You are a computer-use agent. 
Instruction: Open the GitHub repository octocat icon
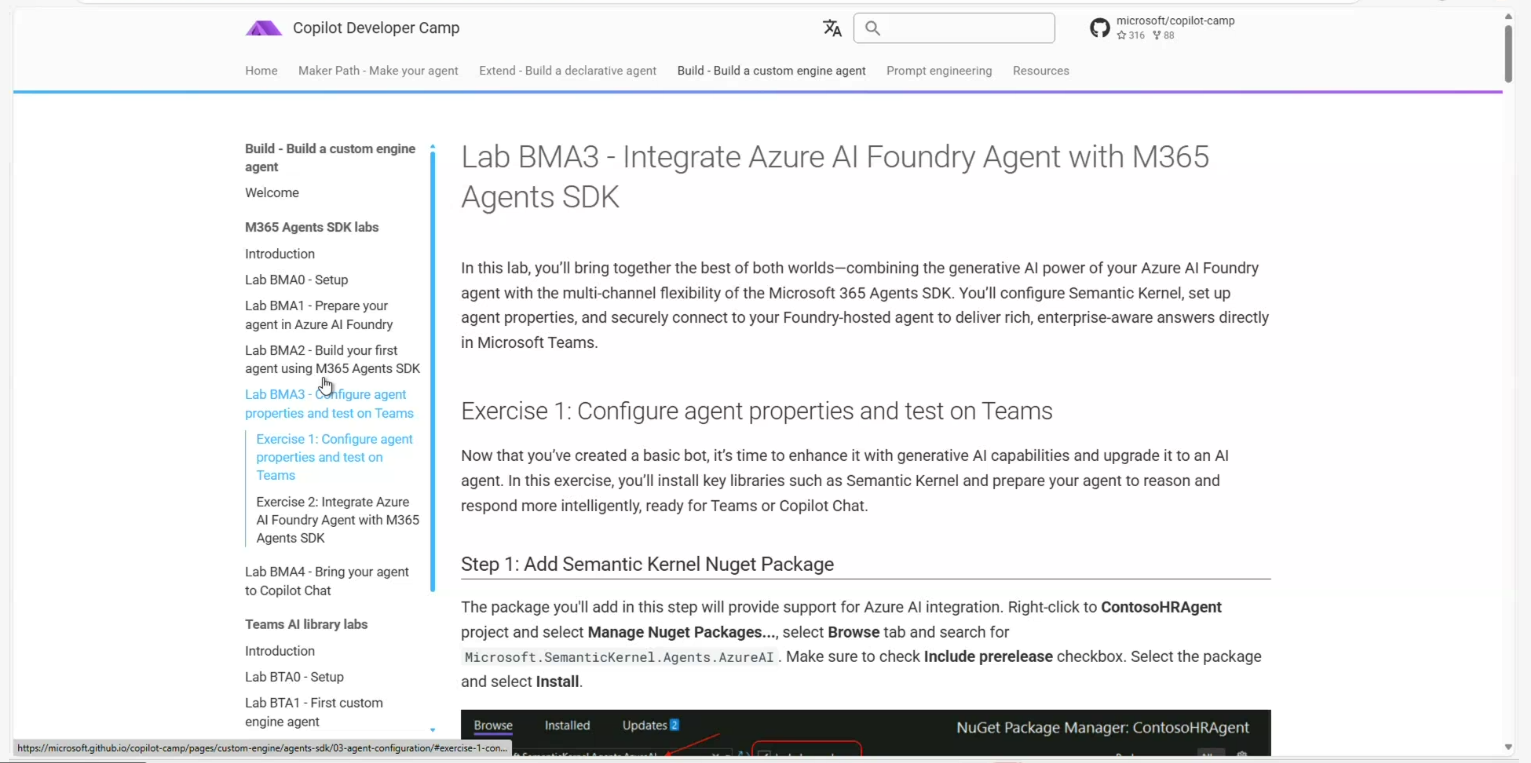(1100, 28)
